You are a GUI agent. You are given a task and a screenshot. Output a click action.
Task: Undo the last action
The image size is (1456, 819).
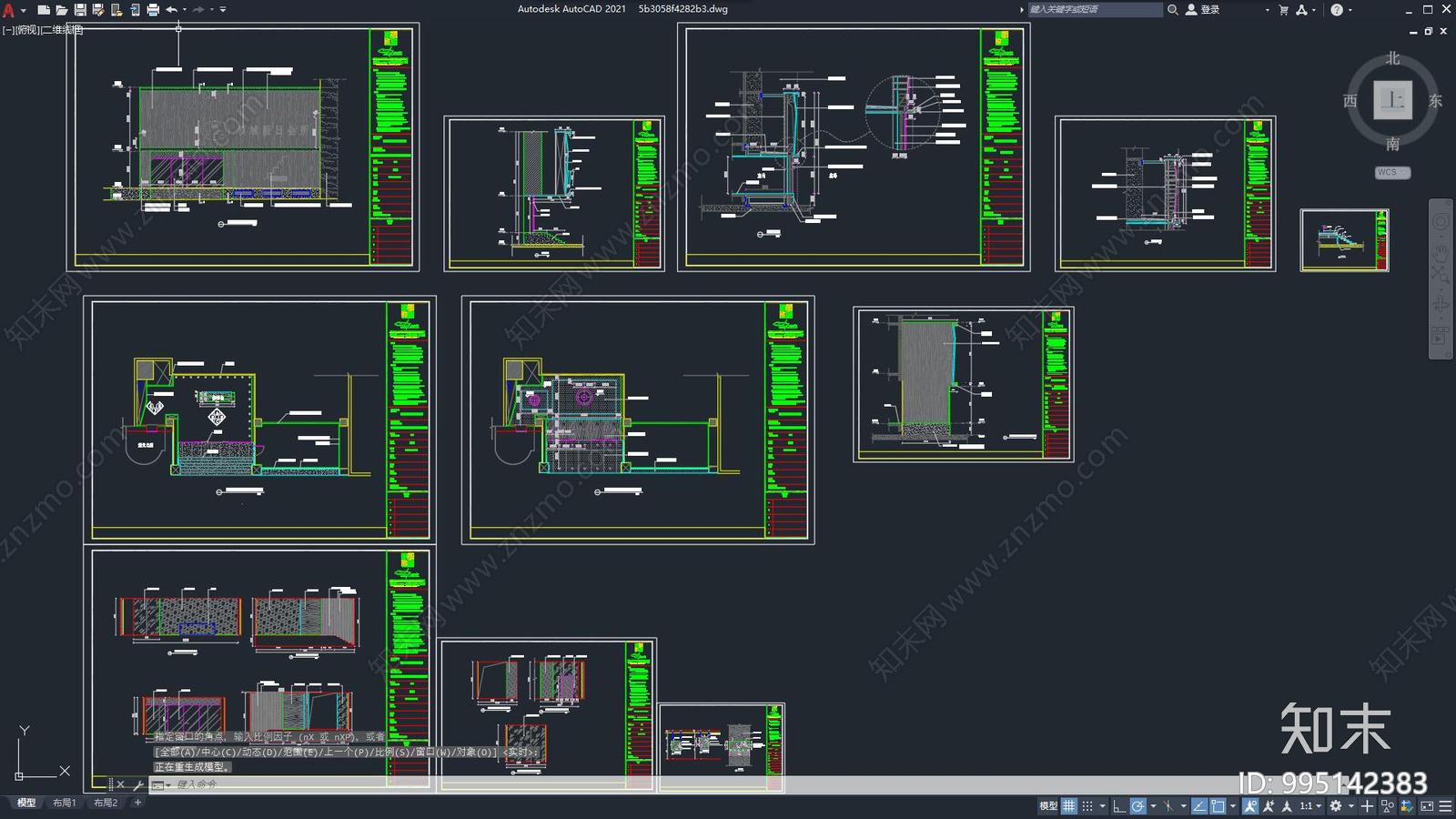(x=171, y=10)
